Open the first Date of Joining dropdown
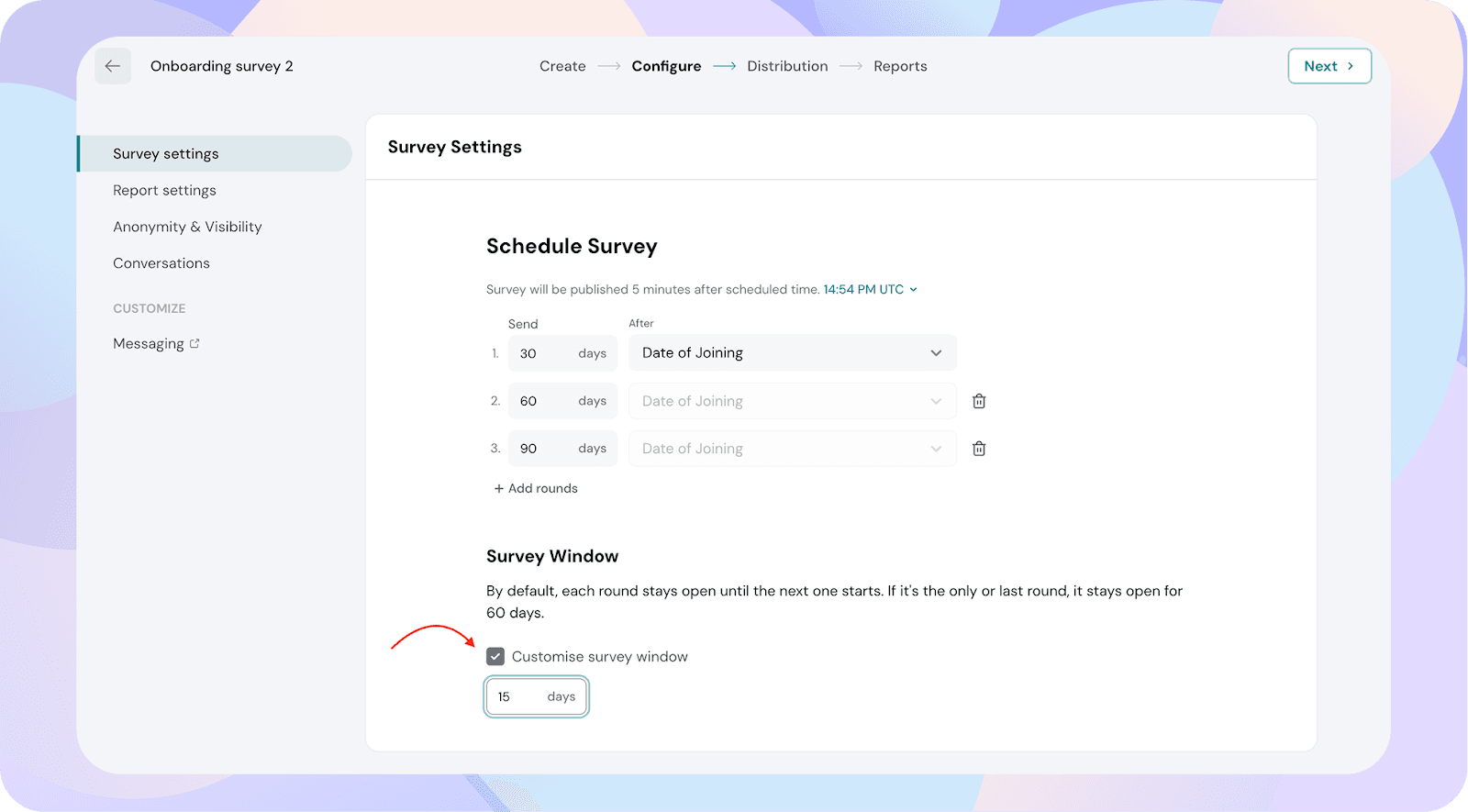This screenshot has width=1468, height=812. (792, 353)
